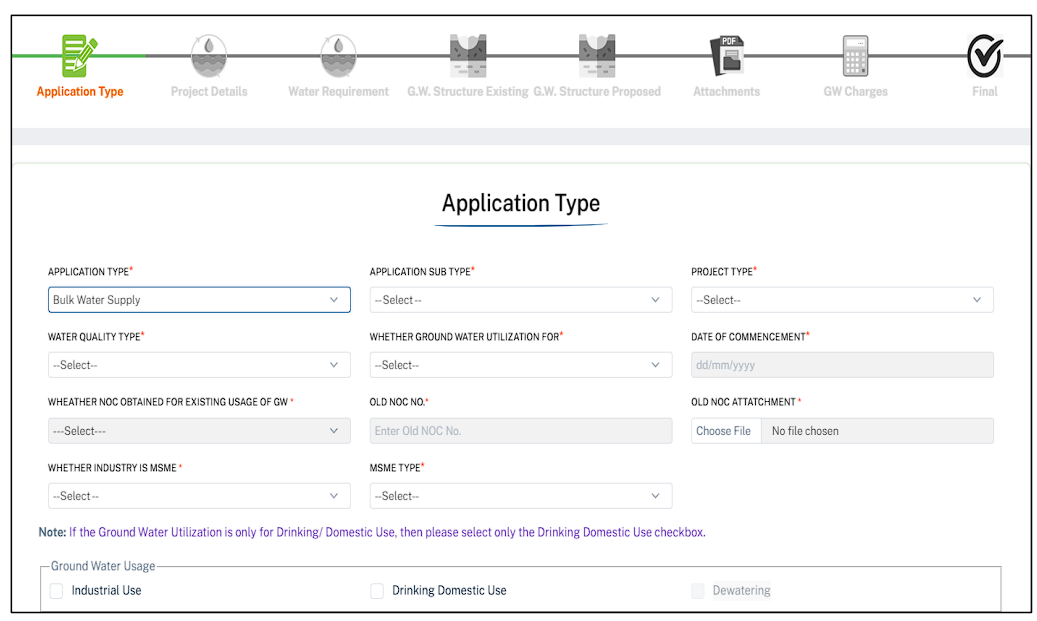
Task: Click the GW Charges calculator icon
Action: pyautogui.click(x=855, y=55)
